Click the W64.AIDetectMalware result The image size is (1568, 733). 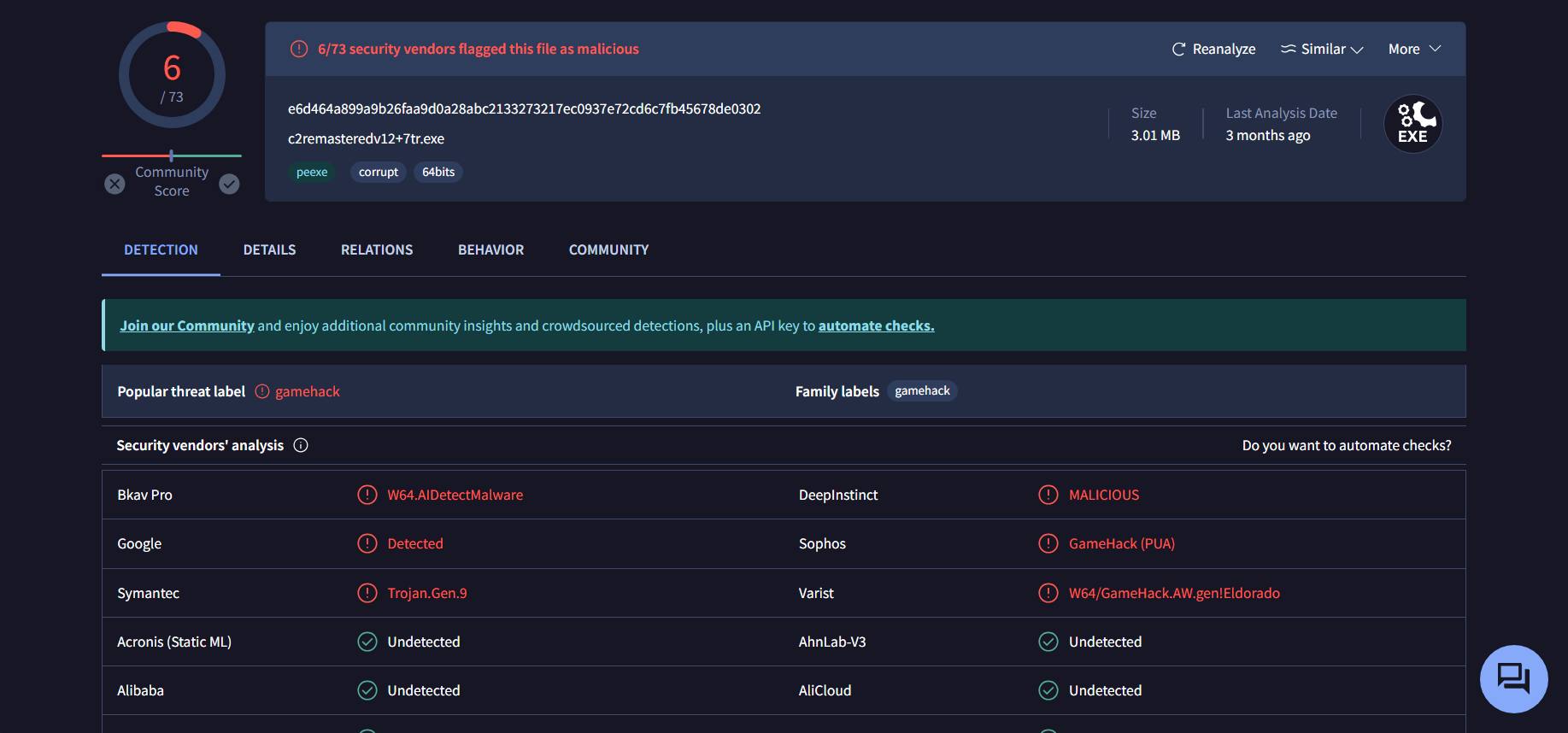[x=455, y=496]
